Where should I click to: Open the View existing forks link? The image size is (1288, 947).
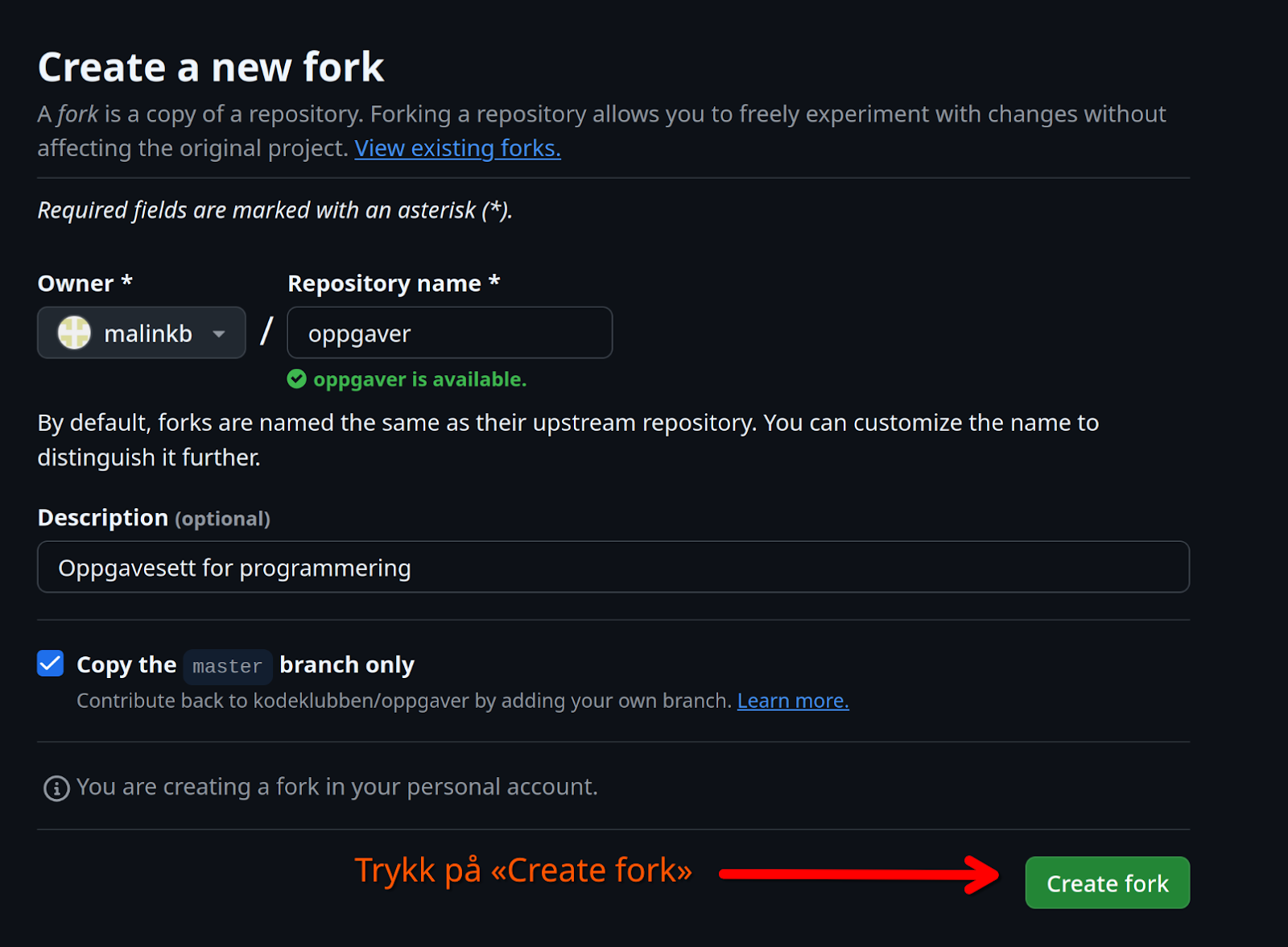[x=457, y=148]
